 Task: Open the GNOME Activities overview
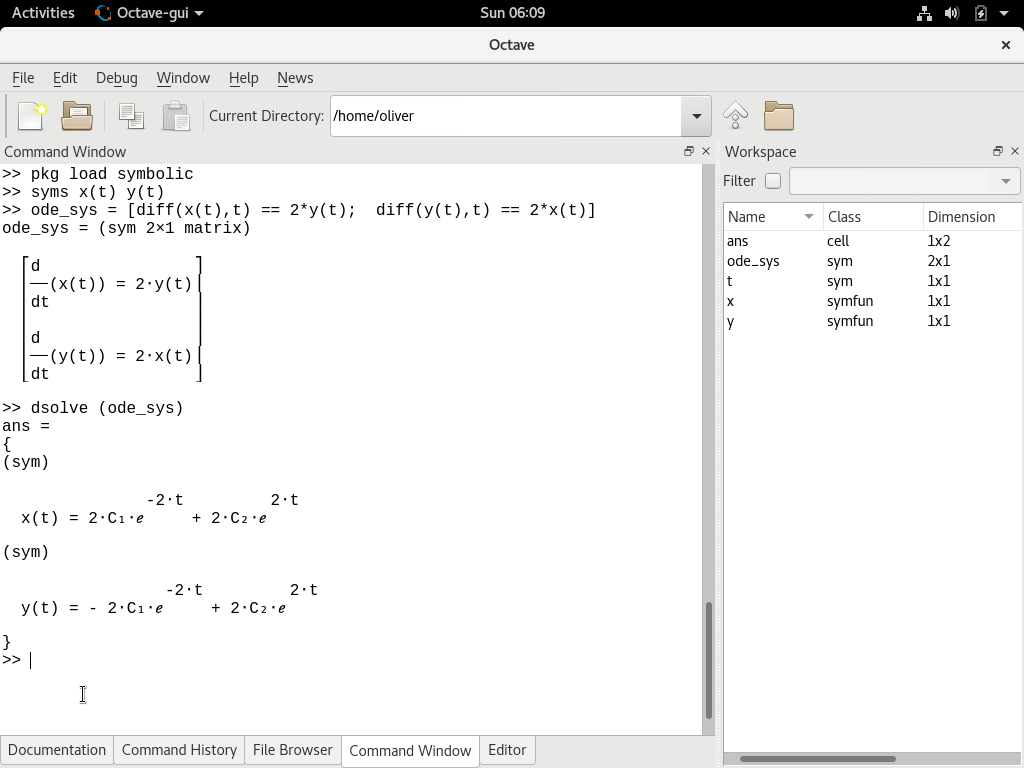tap(43, 13)
